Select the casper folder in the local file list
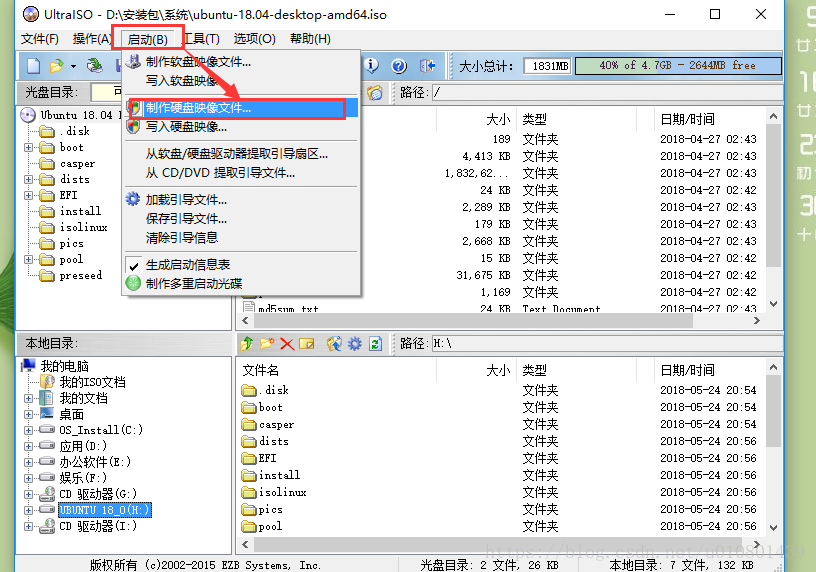816x572 pixels. pos(276,425)
